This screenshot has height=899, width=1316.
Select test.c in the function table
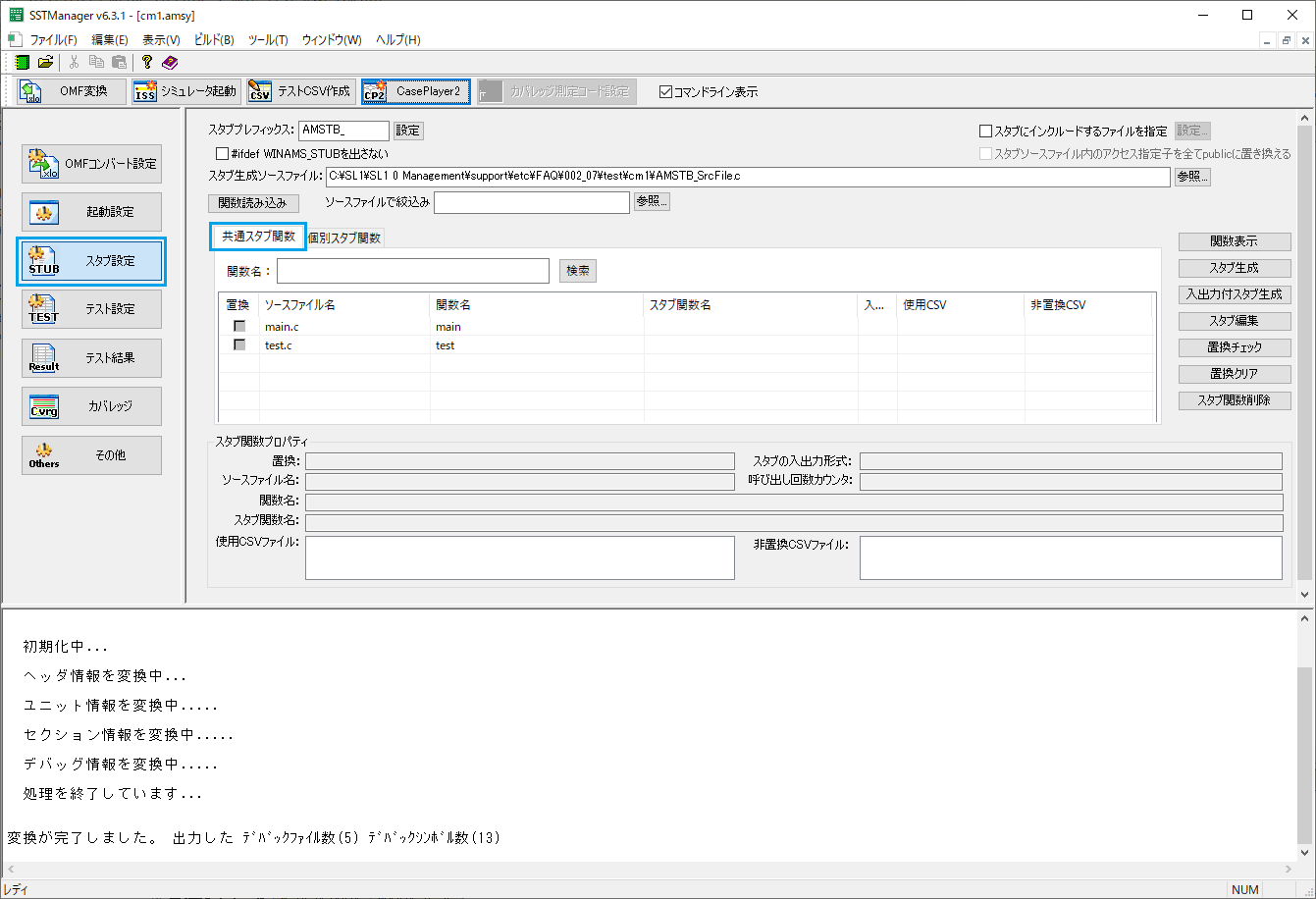[278, 345]
